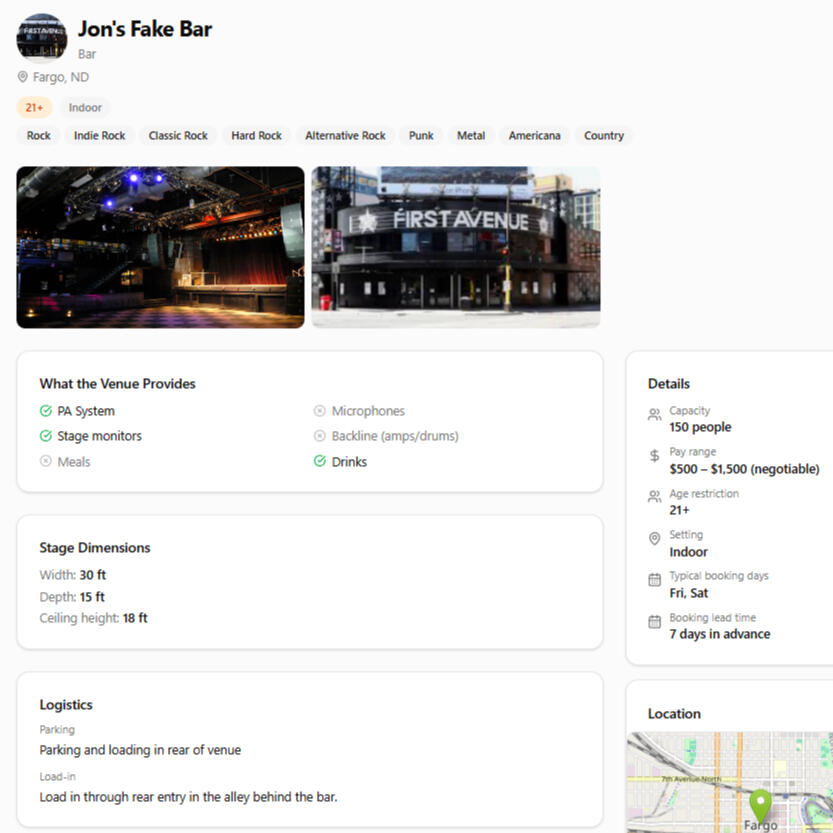Select the Indie Rock genre tag
The image size is (833, 833).
point(100,136)
